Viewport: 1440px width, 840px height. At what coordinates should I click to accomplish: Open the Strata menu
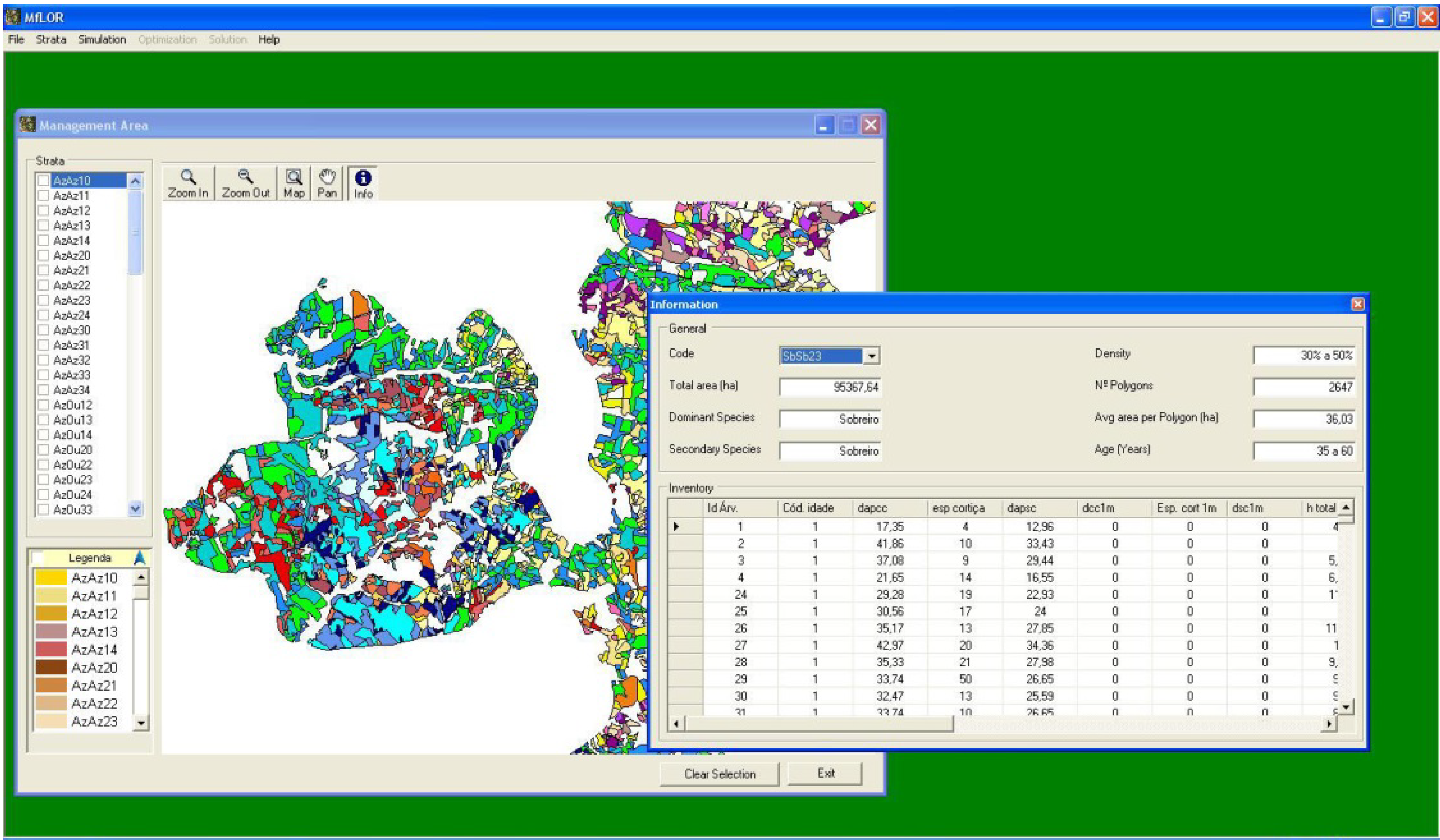(51, 39)
